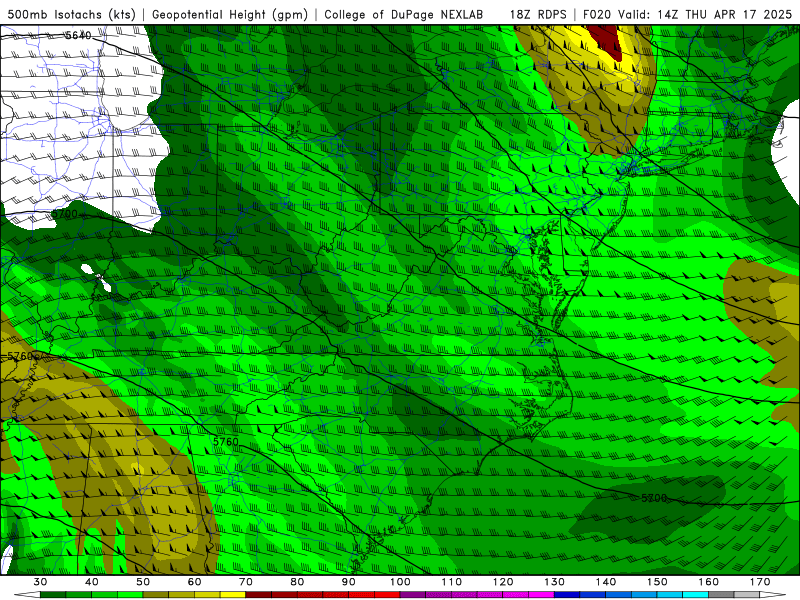Click the '130' value on the color scale
800x600 pixels.
555,582
